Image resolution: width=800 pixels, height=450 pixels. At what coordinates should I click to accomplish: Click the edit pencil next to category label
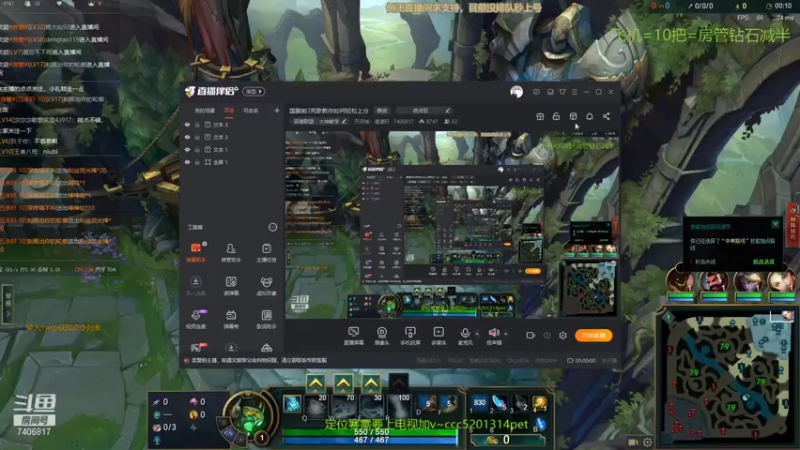click(345, 121)
